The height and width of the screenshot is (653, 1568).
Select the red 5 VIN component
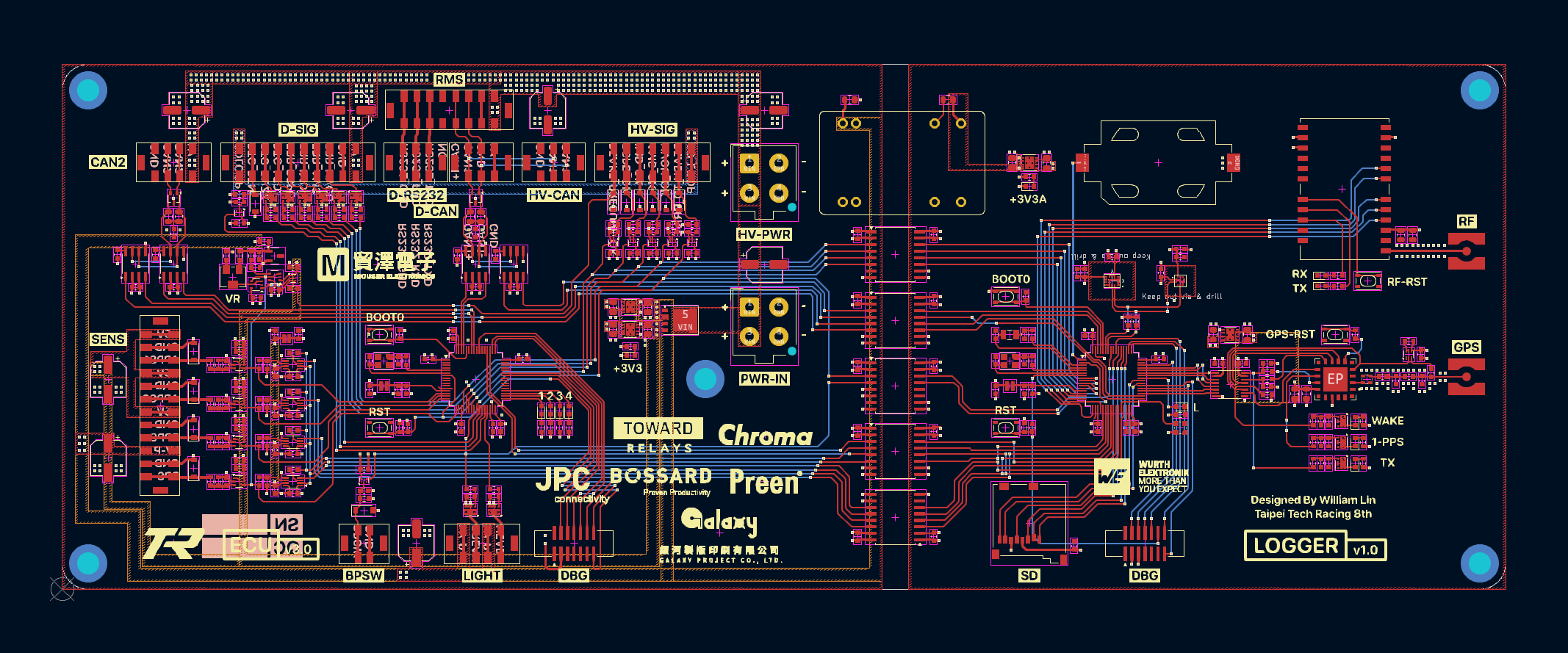click(x=685, y=320)
